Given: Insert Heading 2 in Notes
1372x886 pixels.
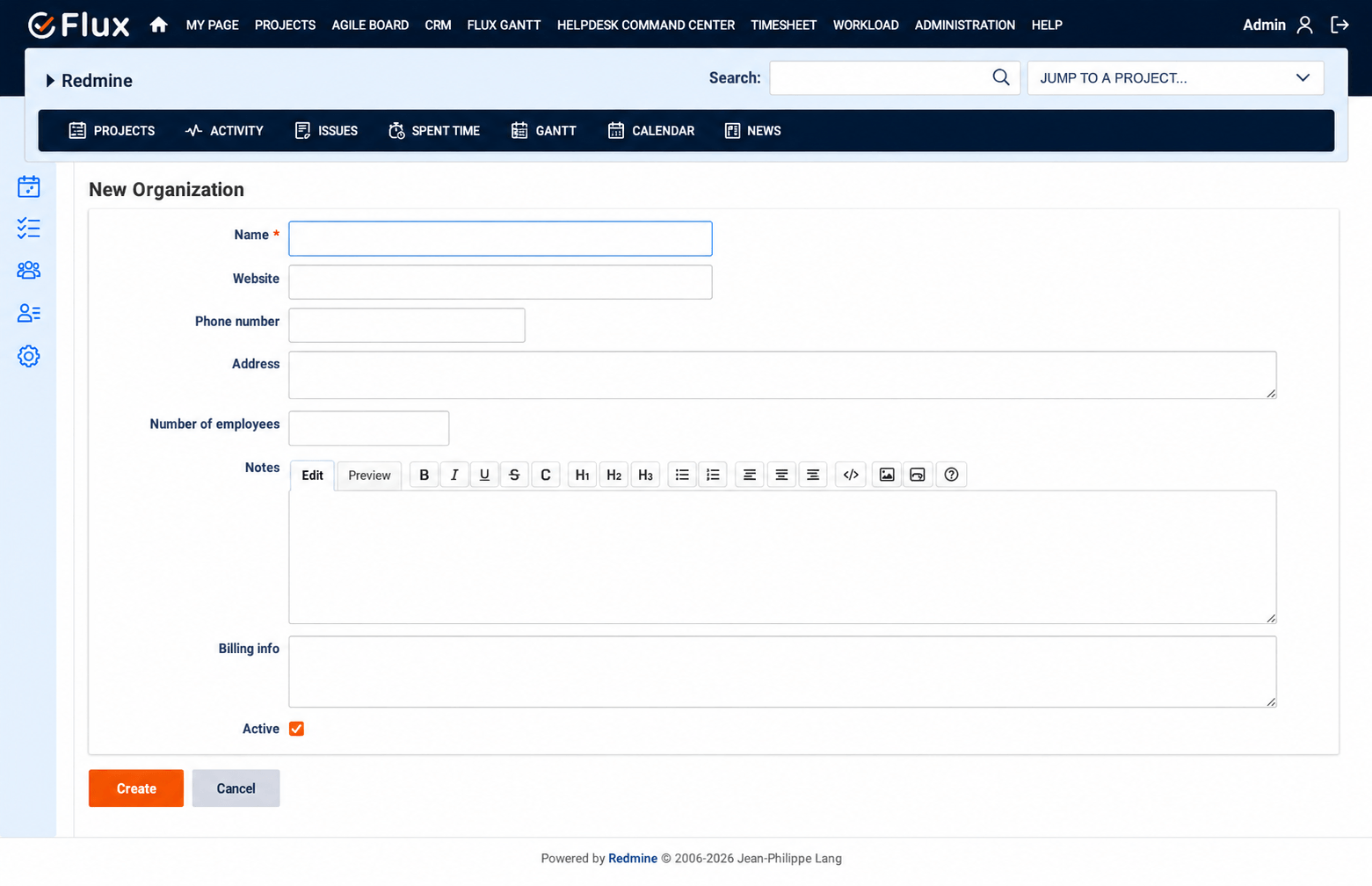Looking at the screenshot, I should (x=613, y=475).
